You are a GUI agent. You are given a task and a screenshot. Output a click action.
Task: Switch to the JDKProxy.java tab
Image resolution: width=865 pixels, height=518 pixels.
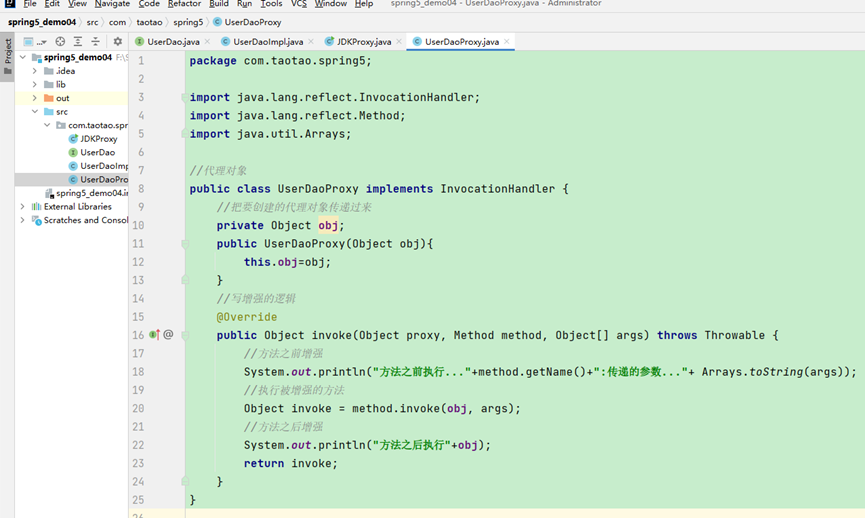tap(364, 41)
